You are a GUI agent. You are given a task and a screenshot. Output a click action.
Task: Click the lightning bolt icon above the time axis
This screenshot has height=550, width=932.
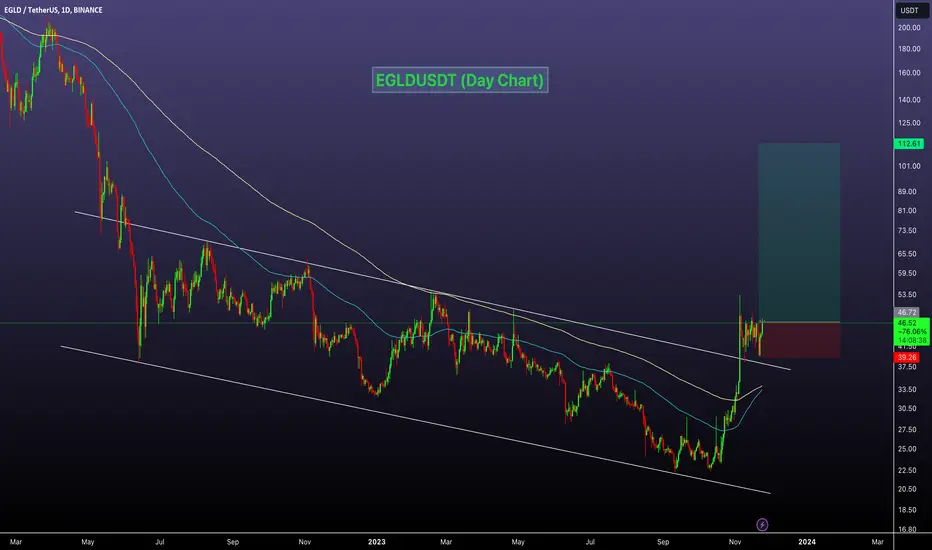point(761,524)
